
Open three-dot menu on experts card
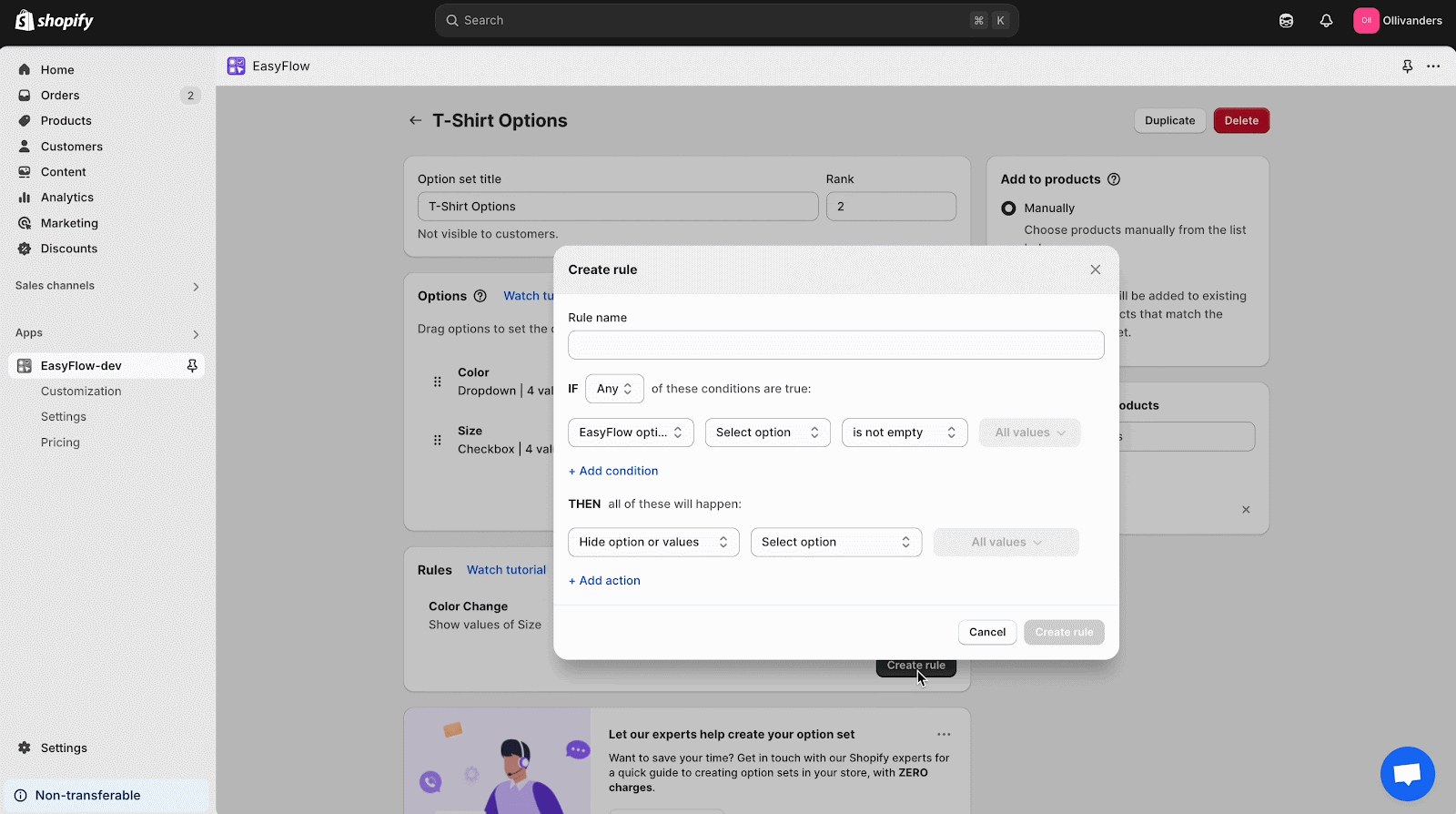pyautogui.click(x=944, y=734)
